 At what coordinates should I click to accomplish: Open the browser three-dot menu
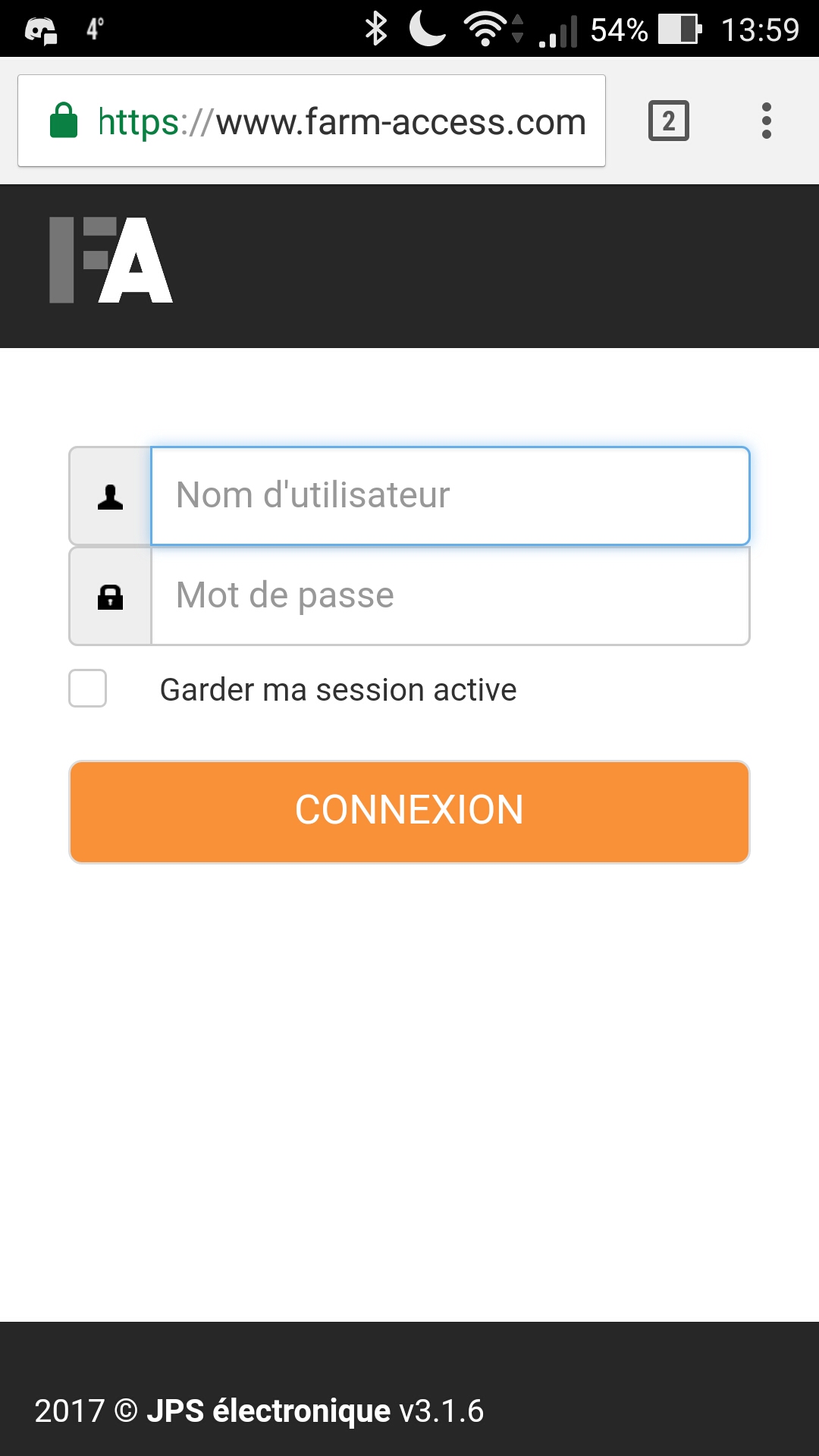click(x=767, y=121)
